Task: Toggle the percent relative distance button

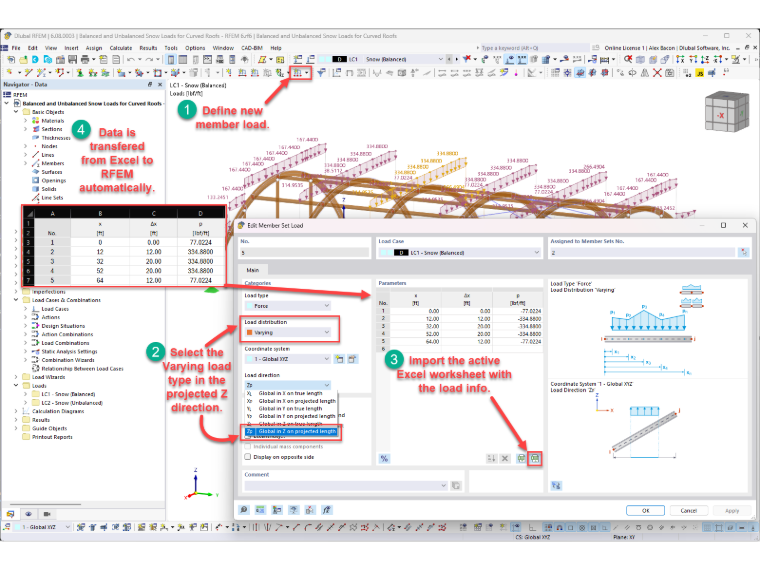Action: point(384,458)
